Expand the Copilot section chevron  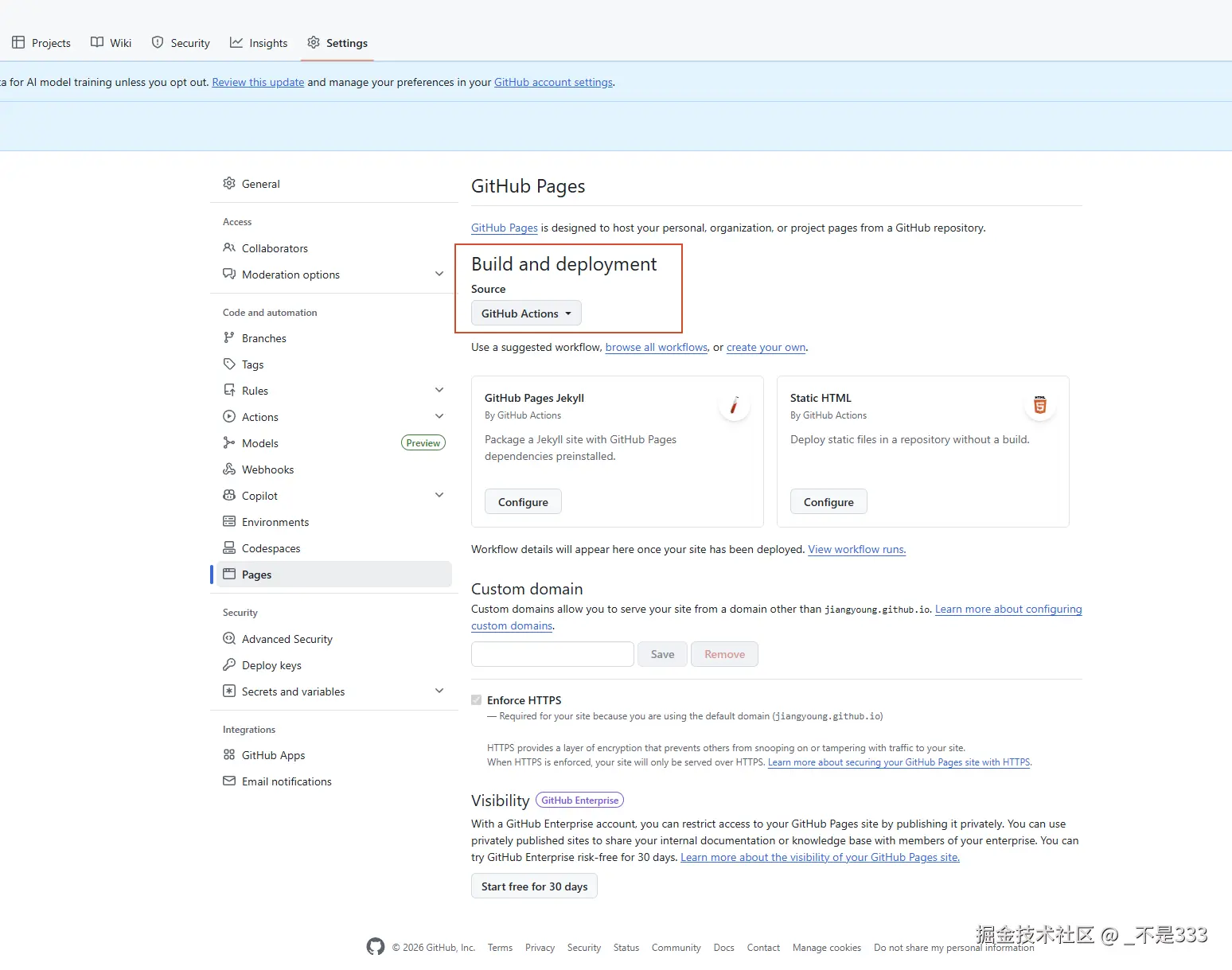pos(439,495)
